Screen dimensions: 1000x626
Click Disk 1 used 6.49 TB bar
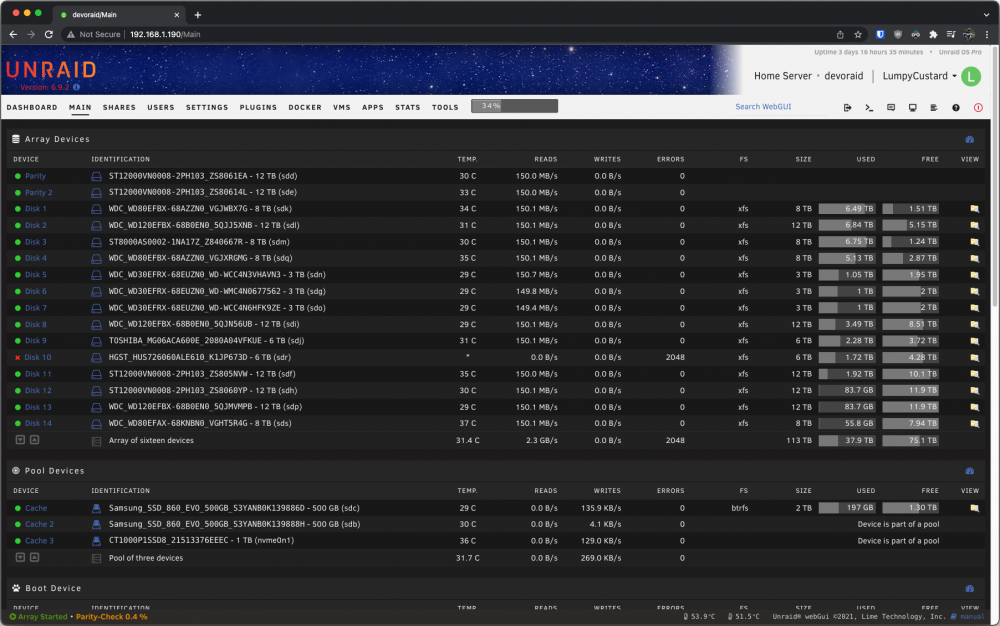pyautogui.click(x=846, y=209)
